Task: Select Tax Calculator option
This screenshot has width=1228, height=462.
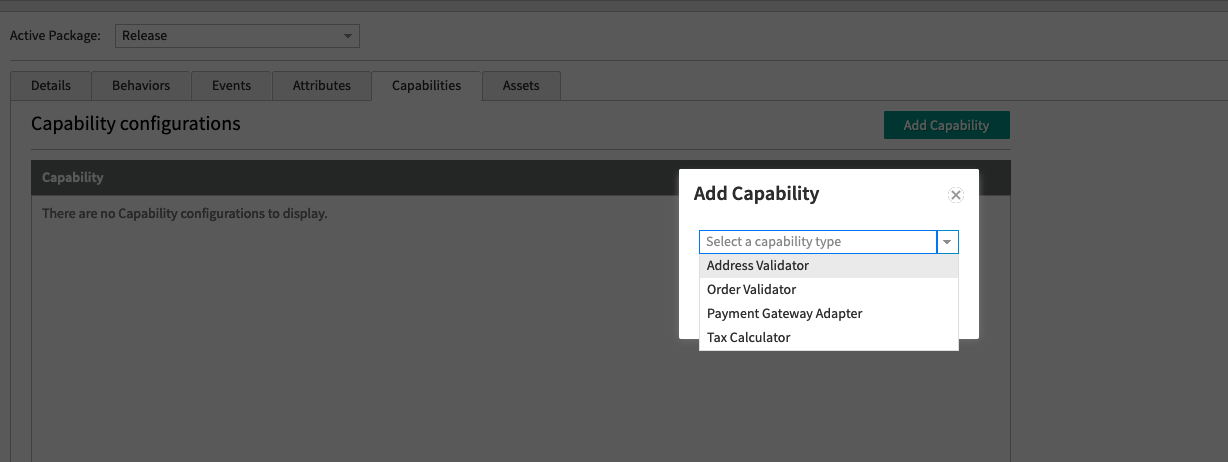Action: click(828, 338)
